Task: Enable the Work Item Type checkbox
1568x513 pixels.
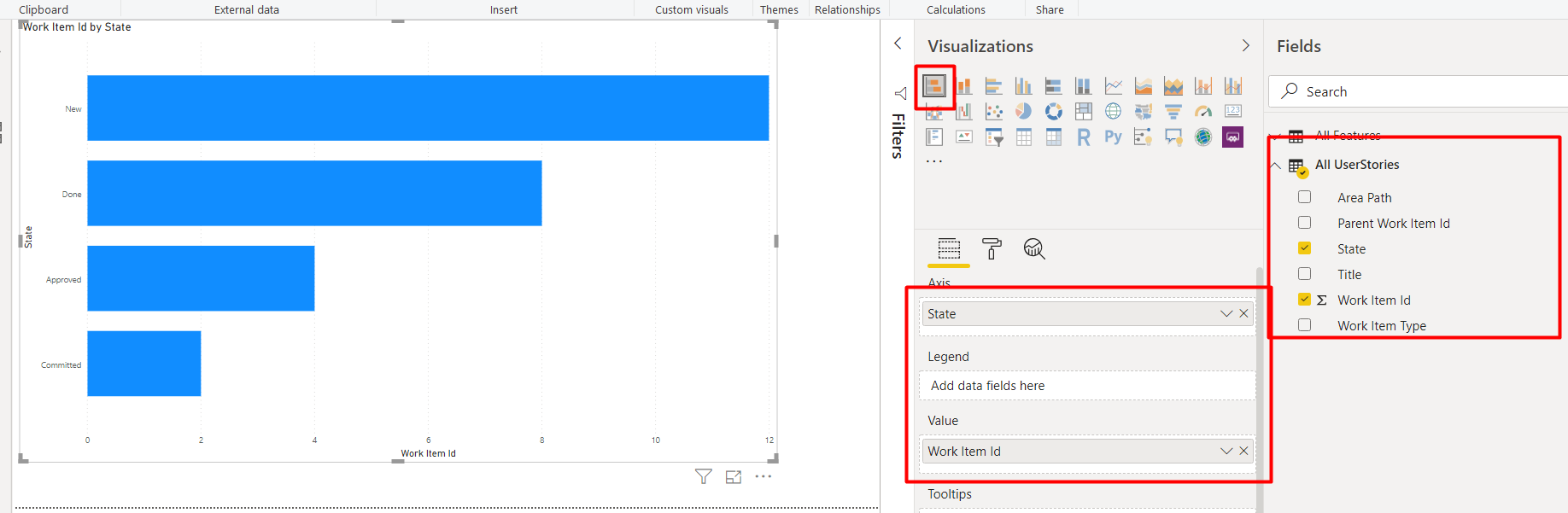Action: click(1304, 325)
